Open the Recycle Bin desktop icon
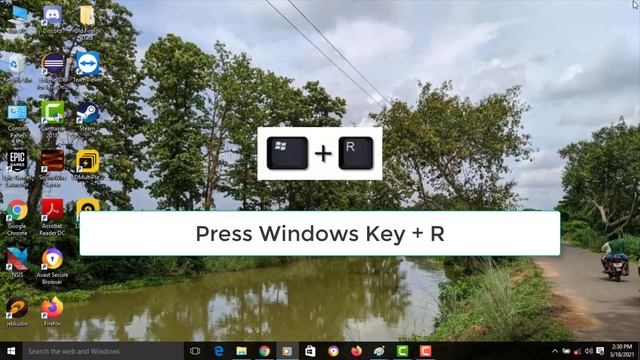This screenshot has width=640, height=360. coord(17,68)
